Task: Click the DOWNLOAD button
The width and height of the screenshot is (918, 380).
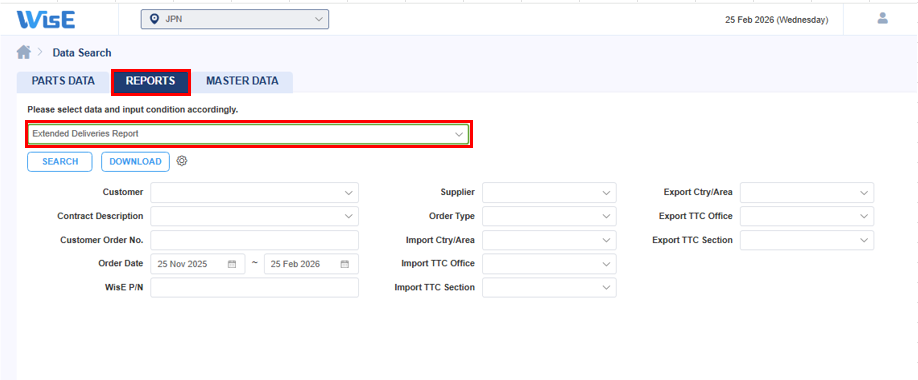Action: click(135, 162)
